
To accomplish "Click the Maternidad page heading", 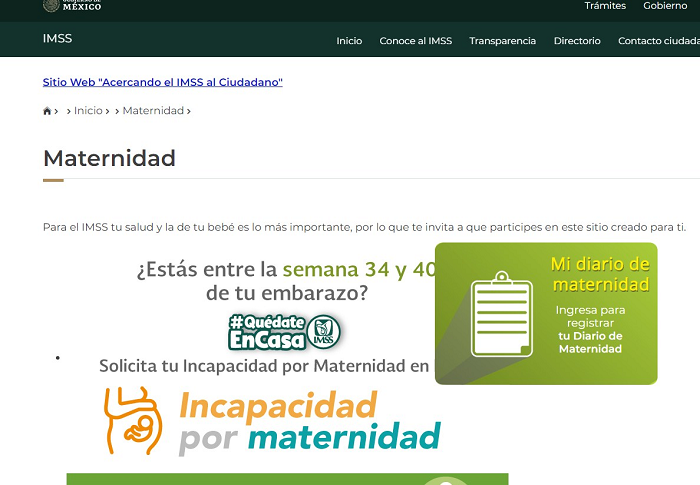I will tap(109, 158).
